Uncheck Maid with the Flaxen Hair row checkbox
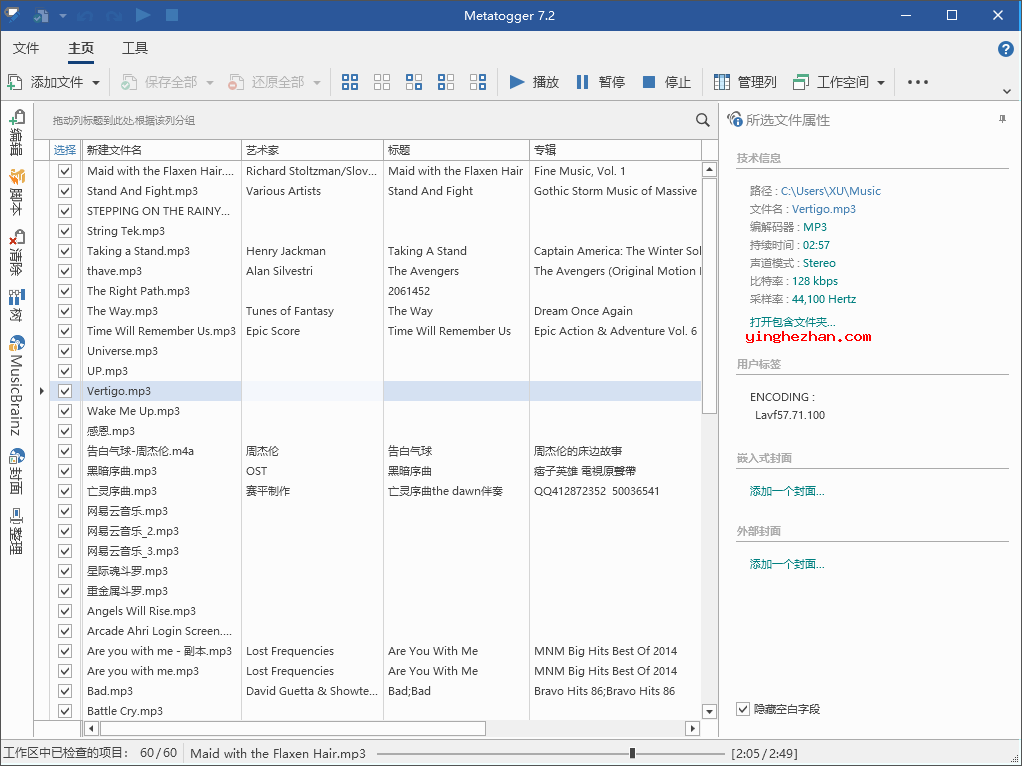Screen dimensions: 1022x766 (x=65, y=171)
